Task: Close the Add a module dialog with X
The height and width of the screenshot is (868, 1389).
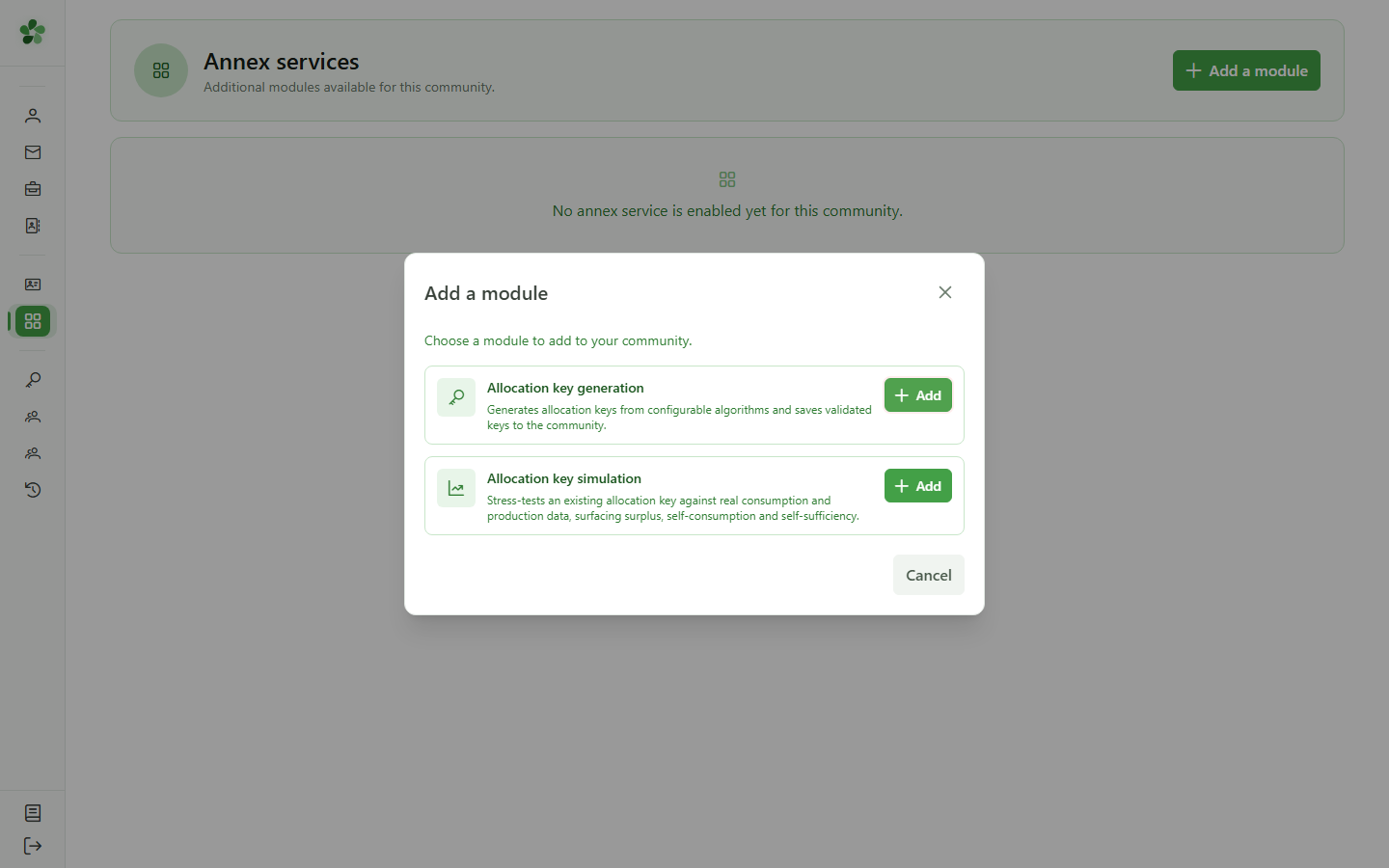Action: pos(945,292)
